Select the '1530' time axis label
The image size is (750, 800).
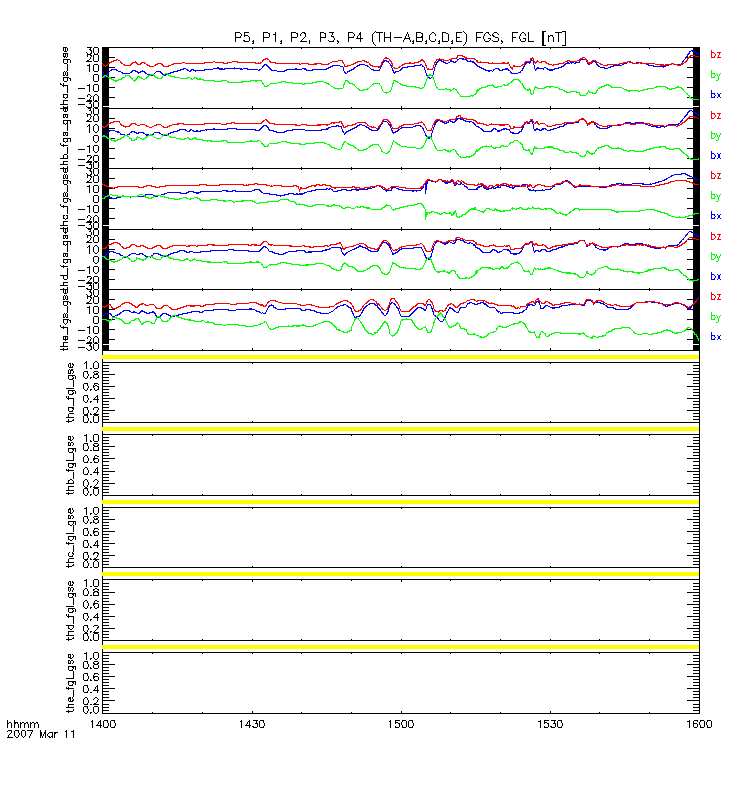(550, 724)
